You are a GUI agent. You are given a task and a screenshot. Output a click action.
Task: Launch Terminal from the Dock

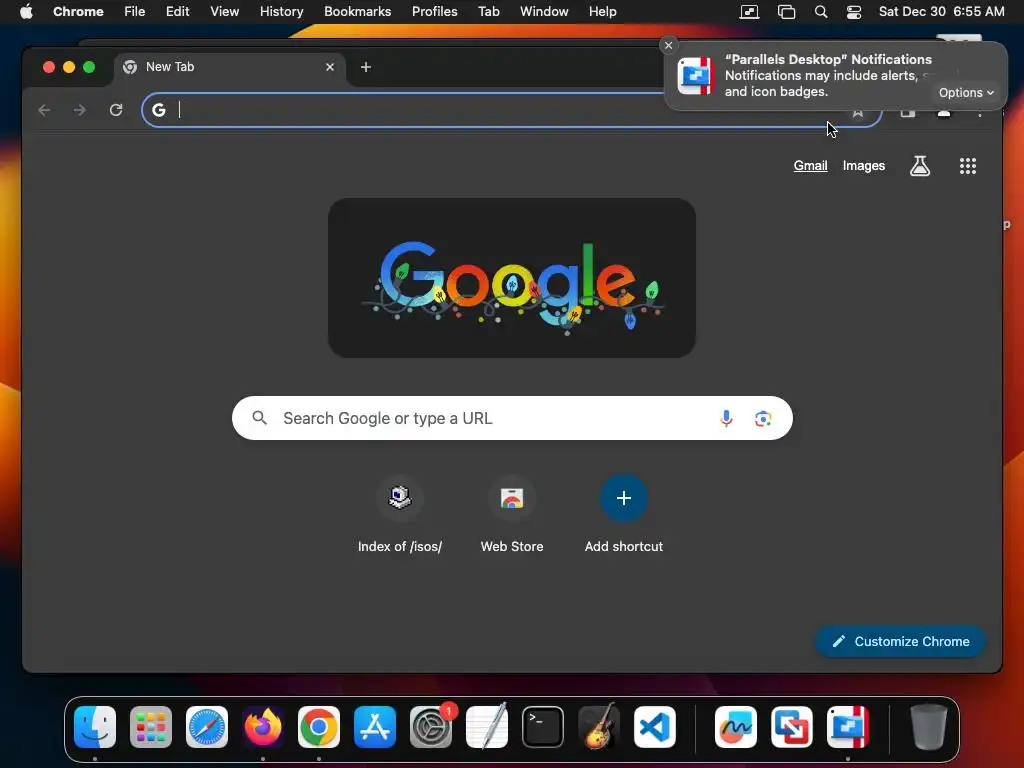click(543, 727)
